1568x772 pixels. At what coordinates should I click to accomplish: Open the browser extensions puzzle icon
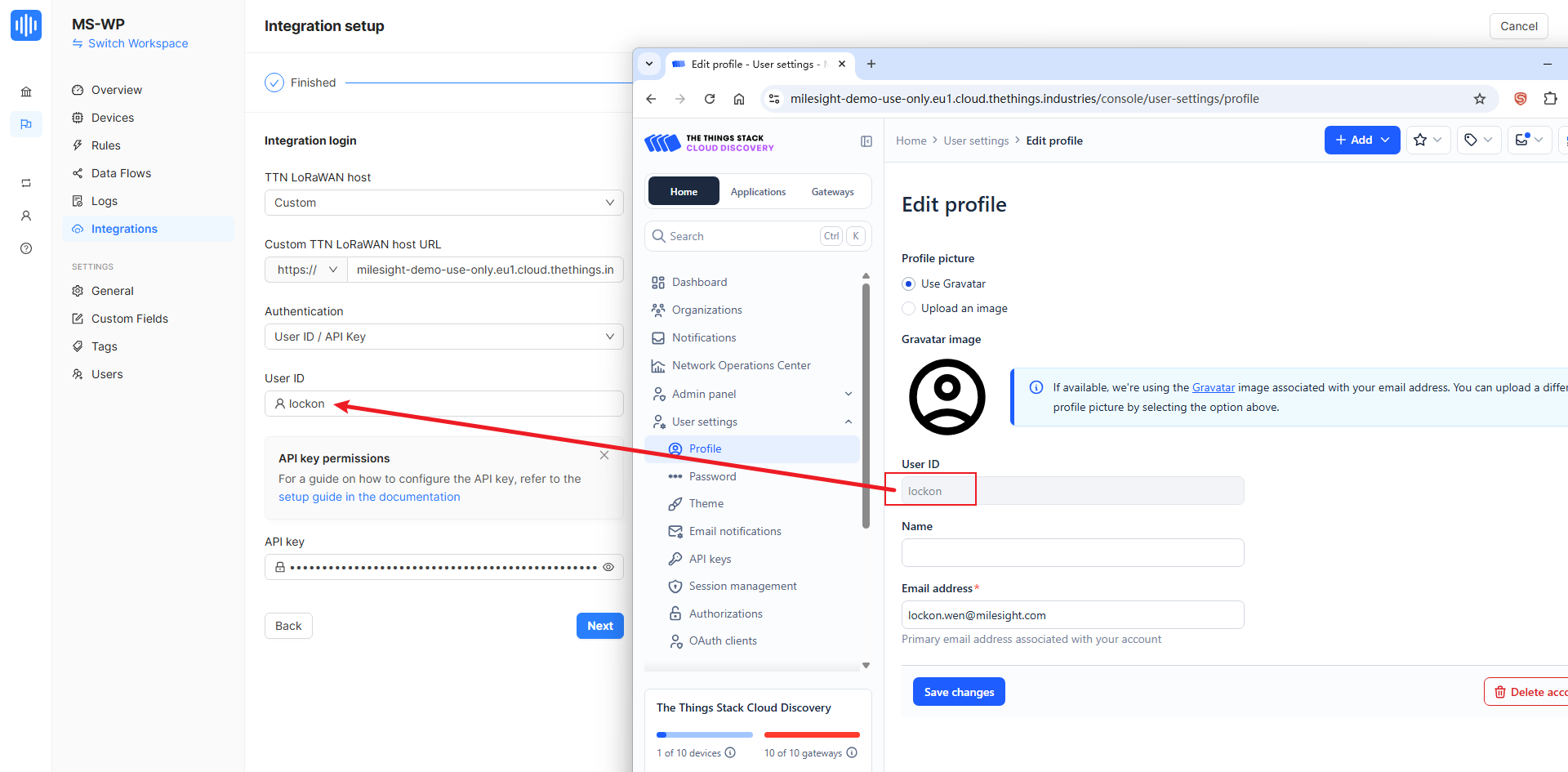pos(1550,99)
